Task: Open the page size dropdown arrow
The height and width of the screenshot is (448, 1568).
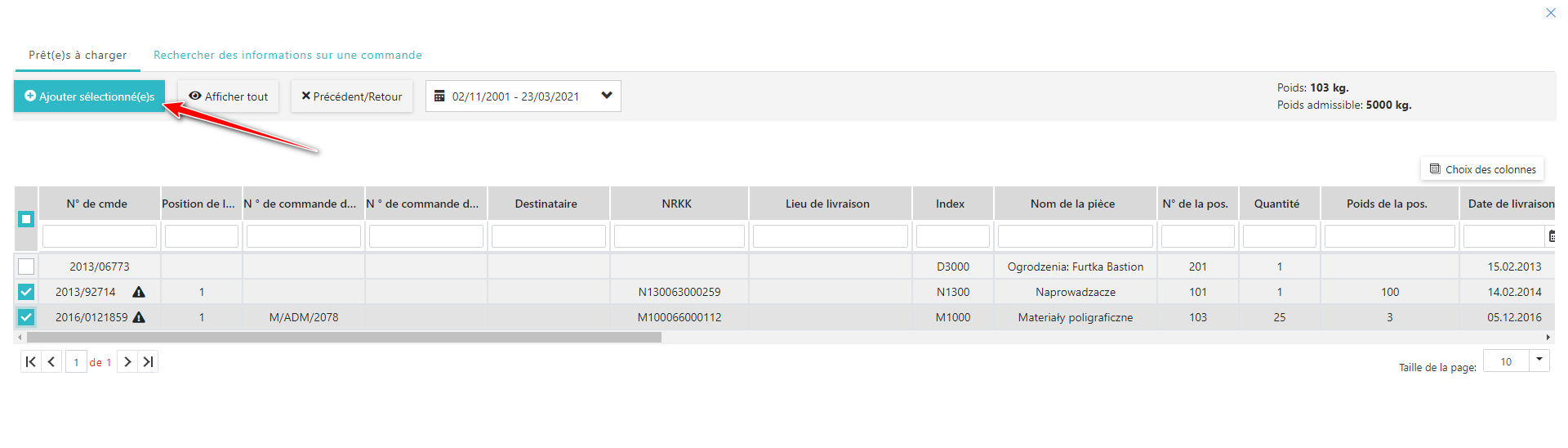Action: point(1539,360)
